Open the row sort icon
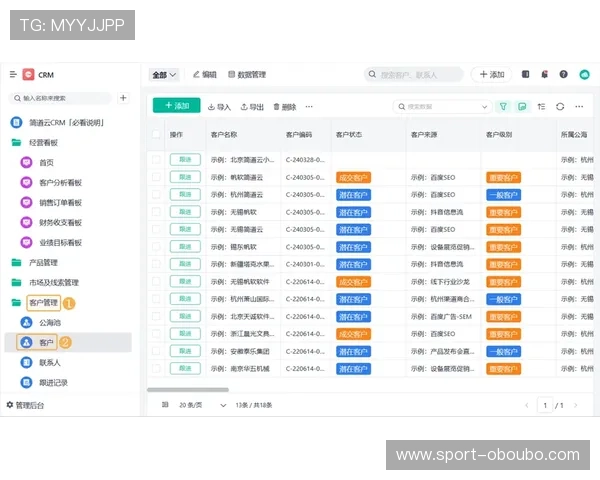 click(541, 106)
